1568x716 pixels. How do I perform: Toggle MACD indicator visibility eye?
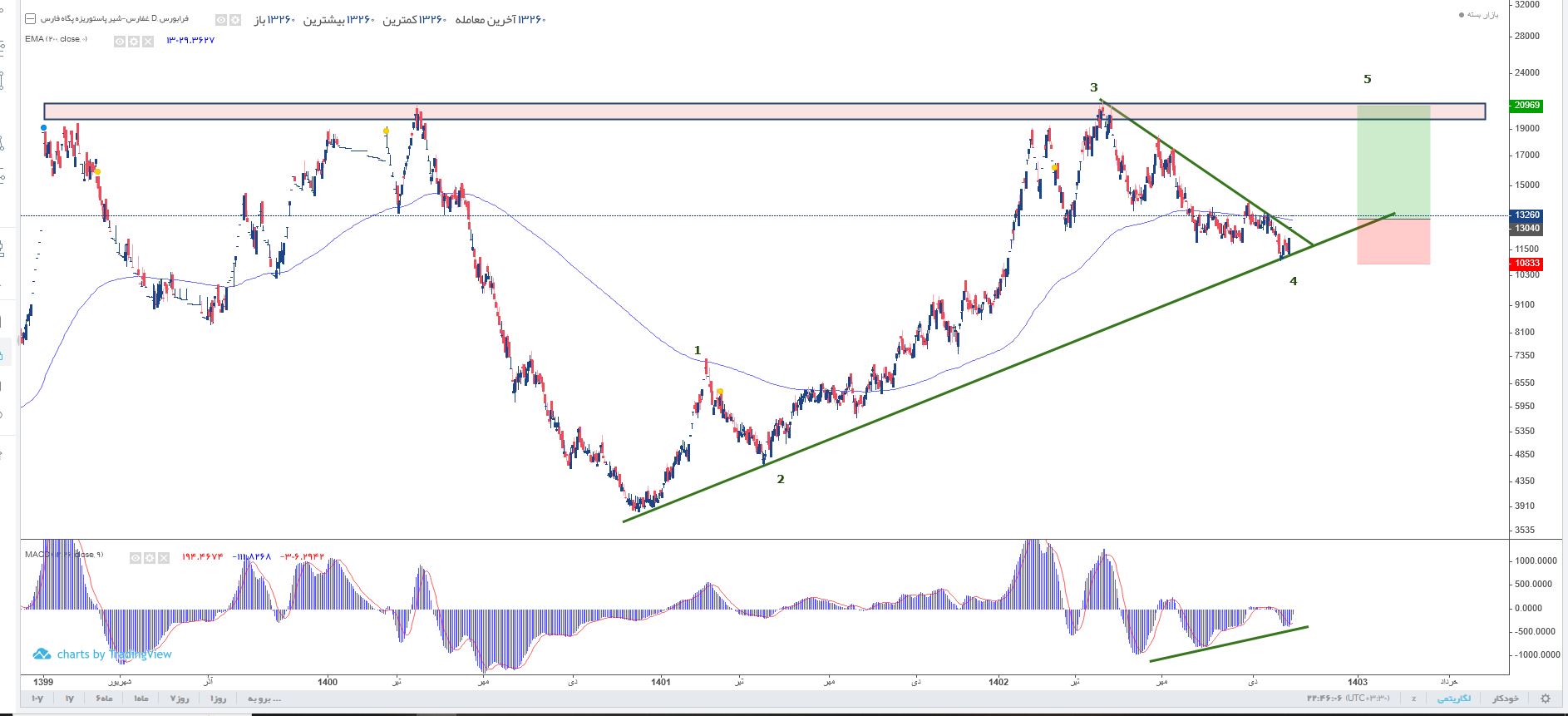pos(136,558)
